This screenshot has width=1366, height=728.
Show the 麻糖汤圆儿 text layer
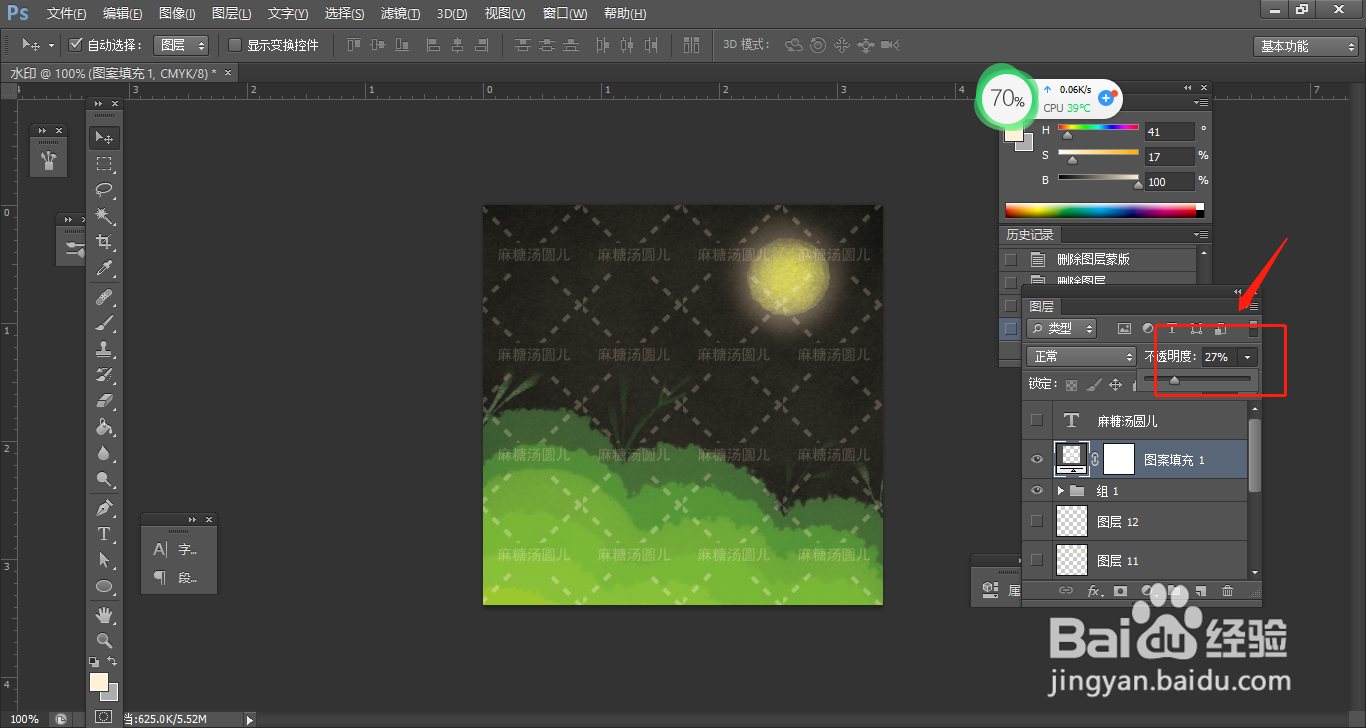(x=1037, y=420)
